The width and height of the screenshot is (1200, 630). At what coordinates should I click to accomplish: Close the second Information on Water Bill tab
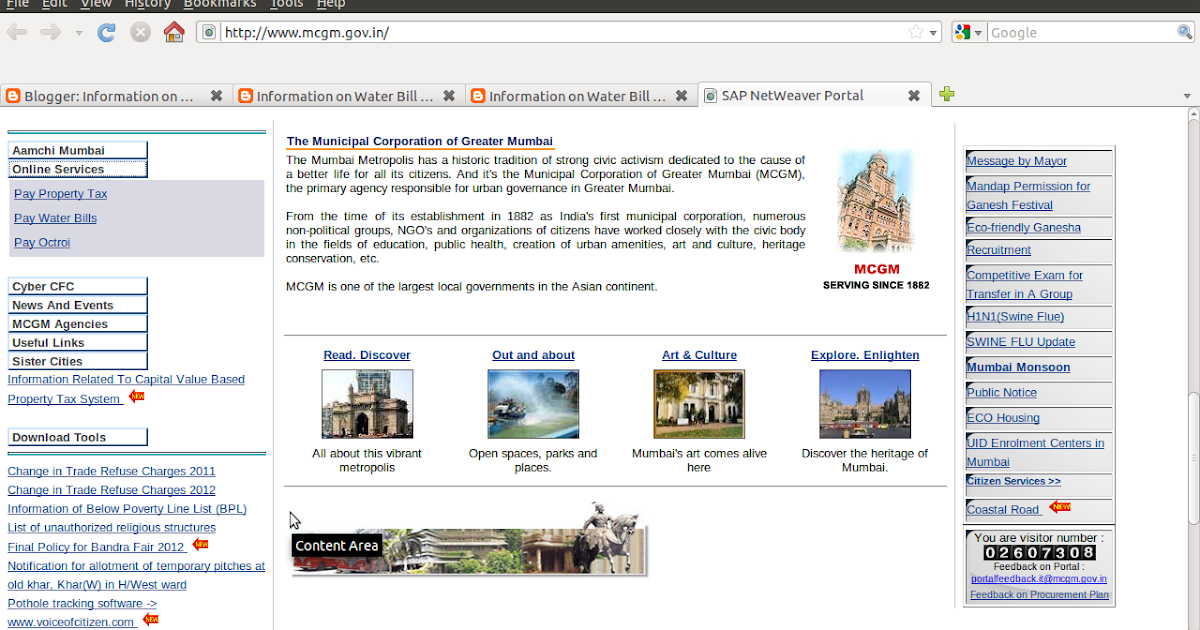click(449, 96)
